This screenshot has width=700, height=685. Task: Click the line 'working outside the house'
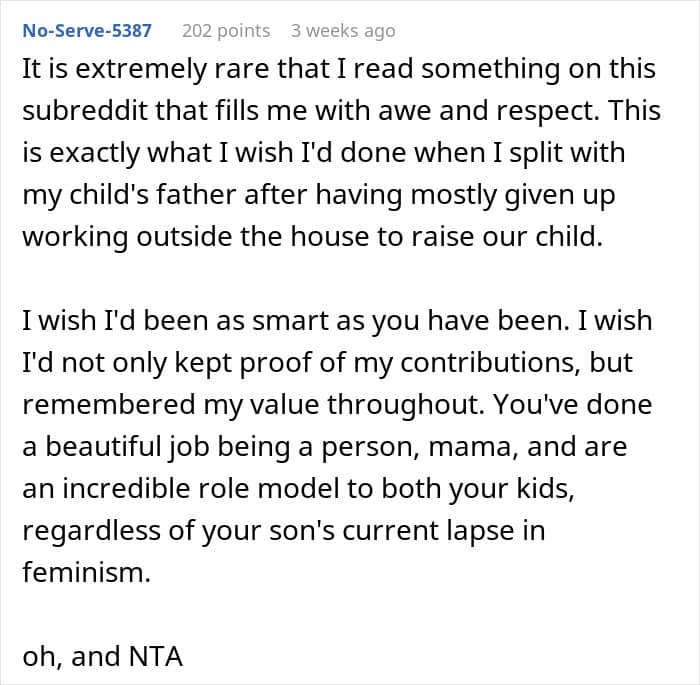[x=312, y=236]
